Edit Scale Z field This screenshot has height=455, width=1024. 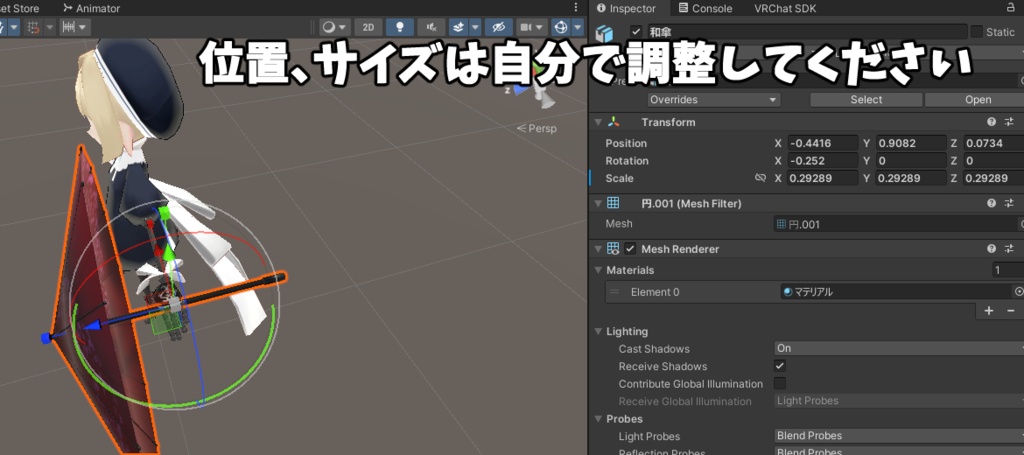tap(993, 178)
